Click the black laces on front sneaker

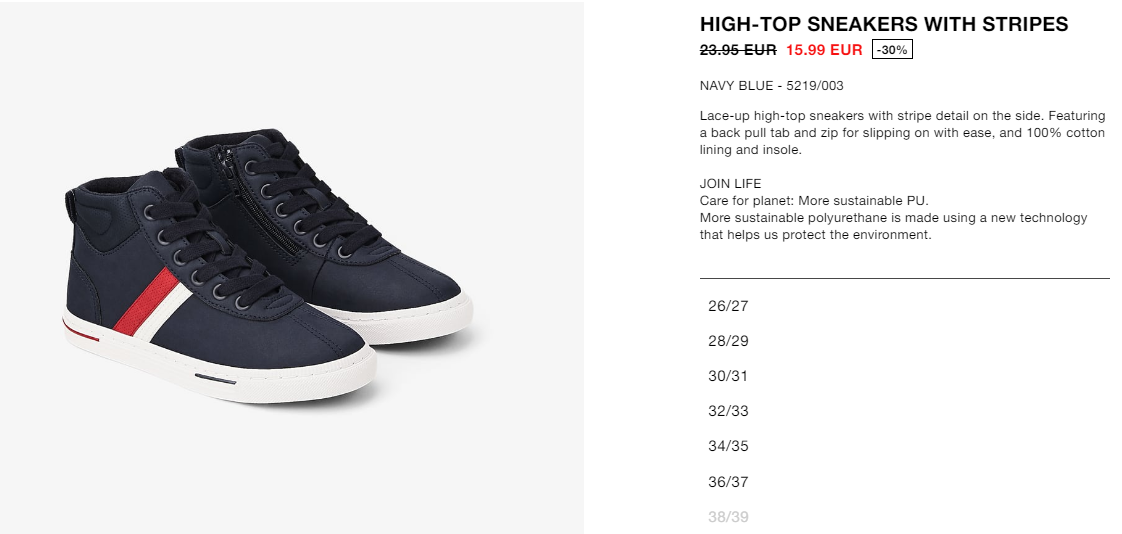coord(208,243)
